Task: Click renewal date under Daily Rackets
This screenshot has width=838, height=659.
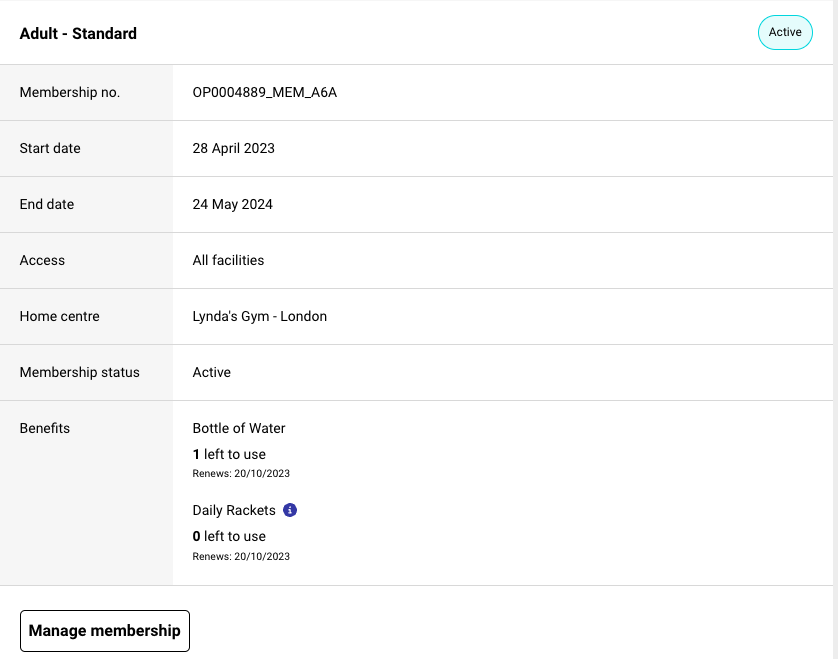Action: coord(241,556)
